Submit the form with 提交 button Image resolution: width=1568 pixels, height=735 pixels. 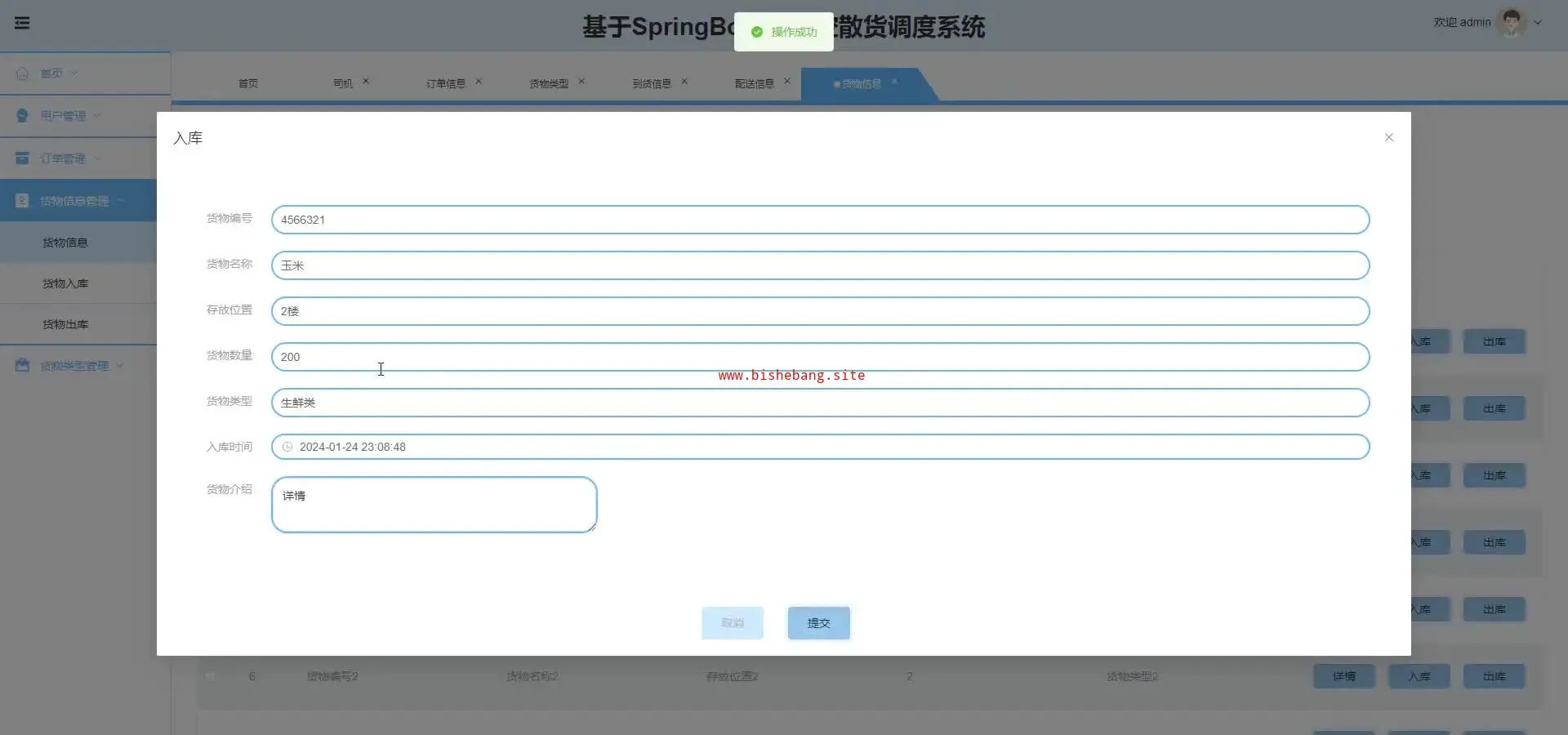[x=819, y=623]
